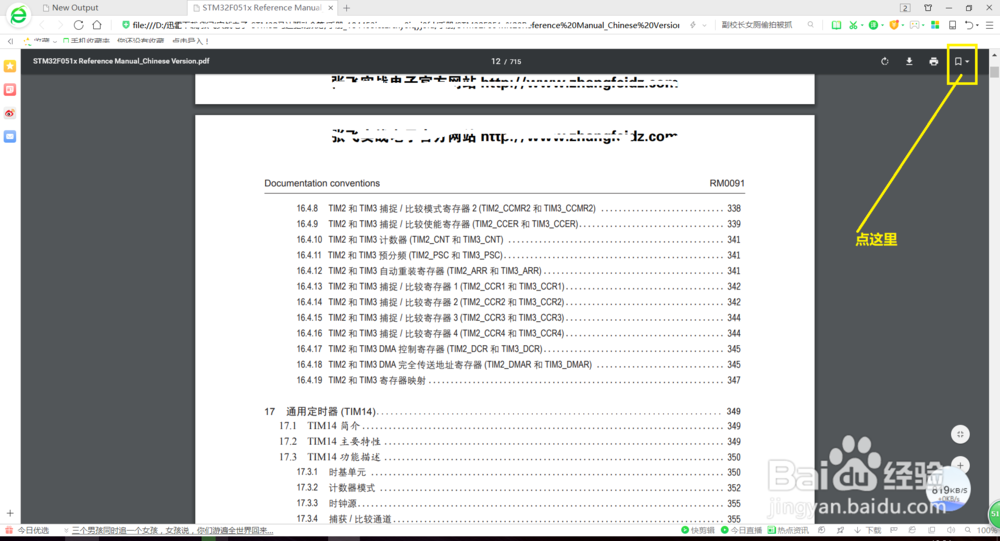Click 热点资讯 in the status bar
This screenshot has width=1000, height=541.
pos(788,530)
